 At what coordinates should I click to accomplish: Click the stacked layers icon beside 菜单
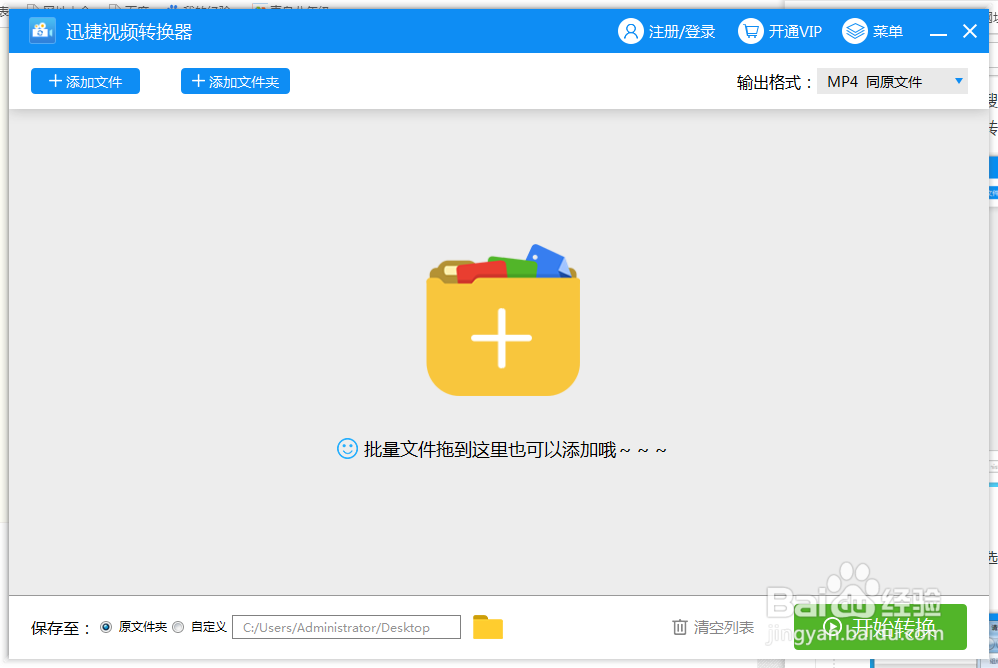coord(853,31)
